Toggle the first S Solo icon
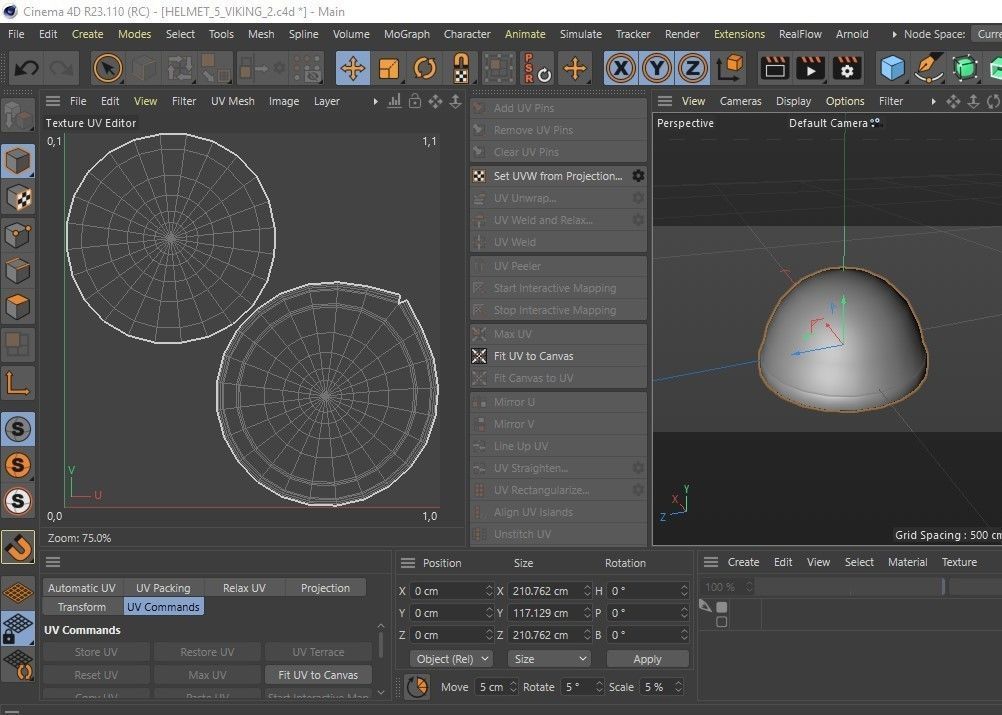This screenshot has height=715, width=1002. [17, 429]
